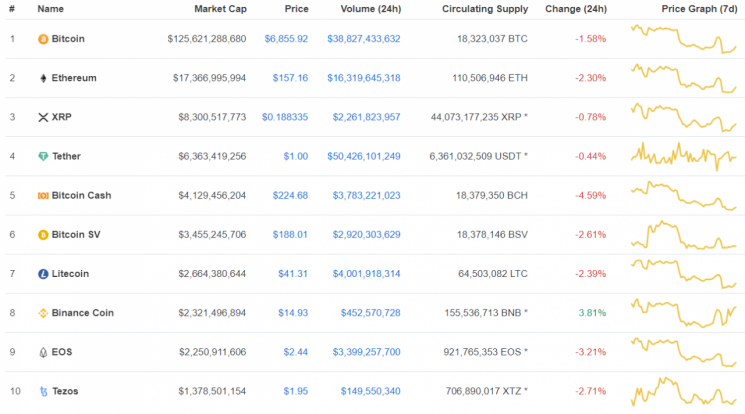Click the Price Graph (7d) column header
Screen dimensions: 745x414
(x=699, y=9)
